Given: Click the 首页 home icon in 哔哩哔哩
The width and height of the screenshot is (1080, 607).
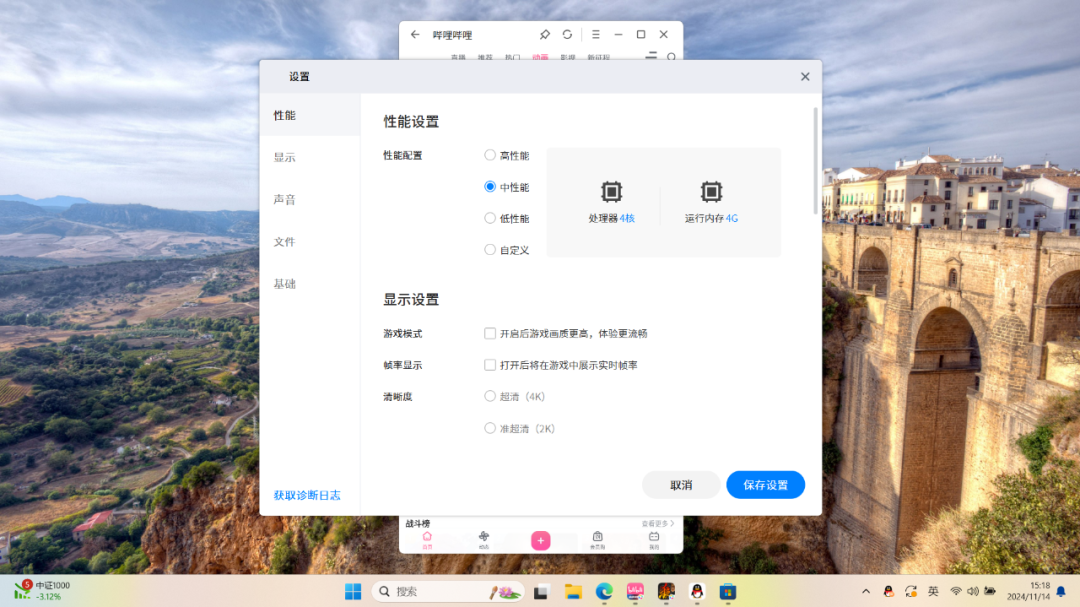Looking at the screenshot, I should coord(427,539).
